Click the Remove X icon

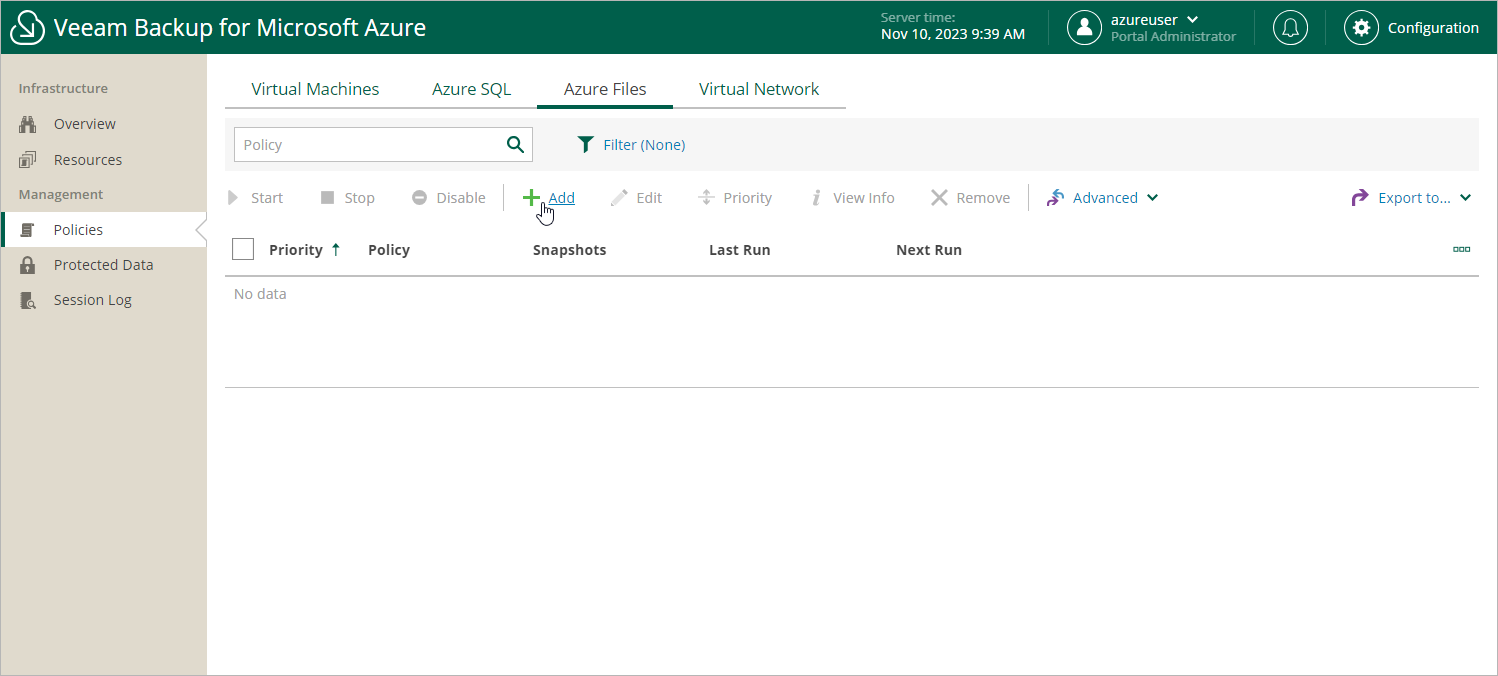[x=939, y=198]
